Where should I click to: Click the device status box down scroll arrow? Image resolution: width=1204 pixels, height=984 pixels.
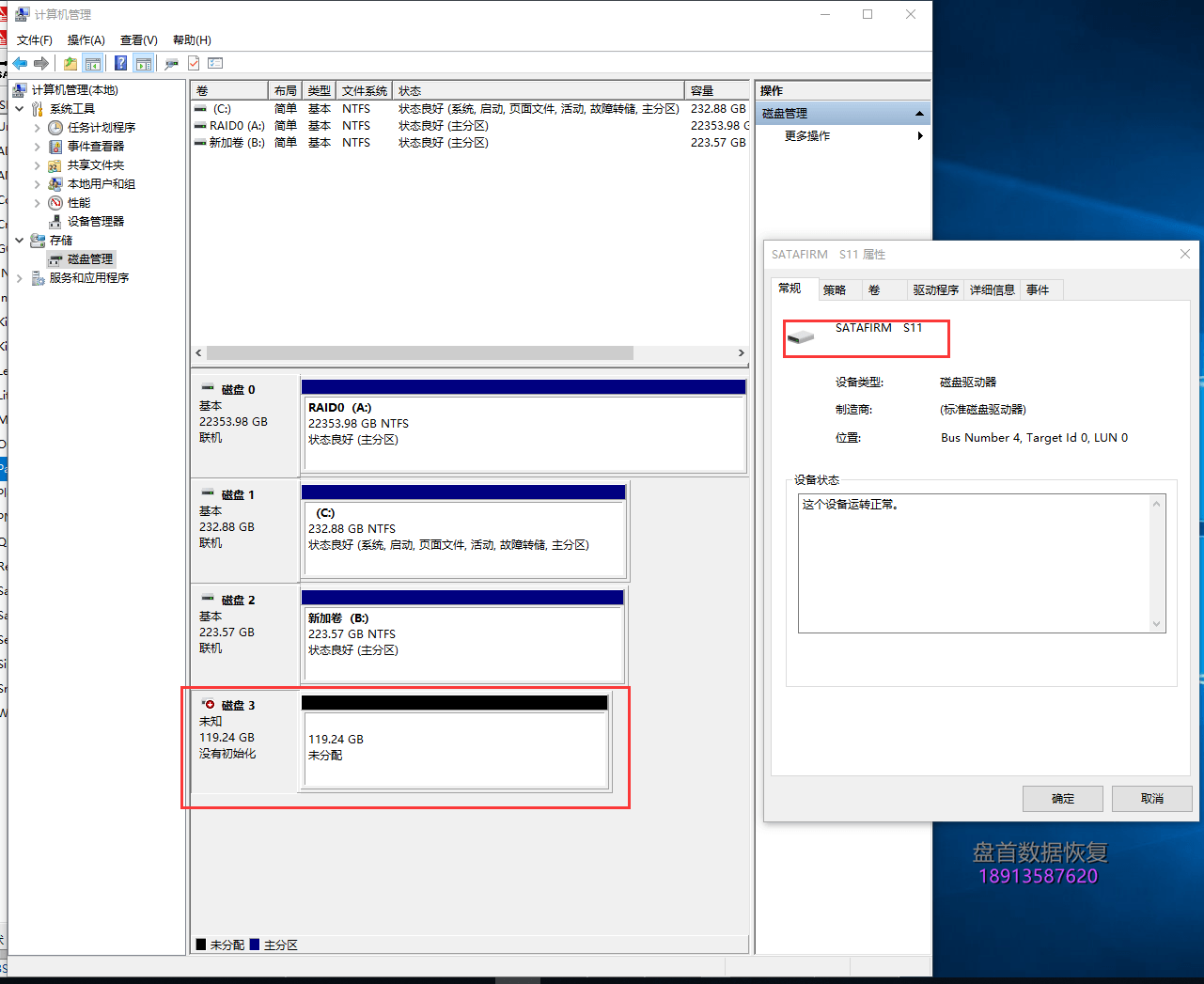[1156, 623]
